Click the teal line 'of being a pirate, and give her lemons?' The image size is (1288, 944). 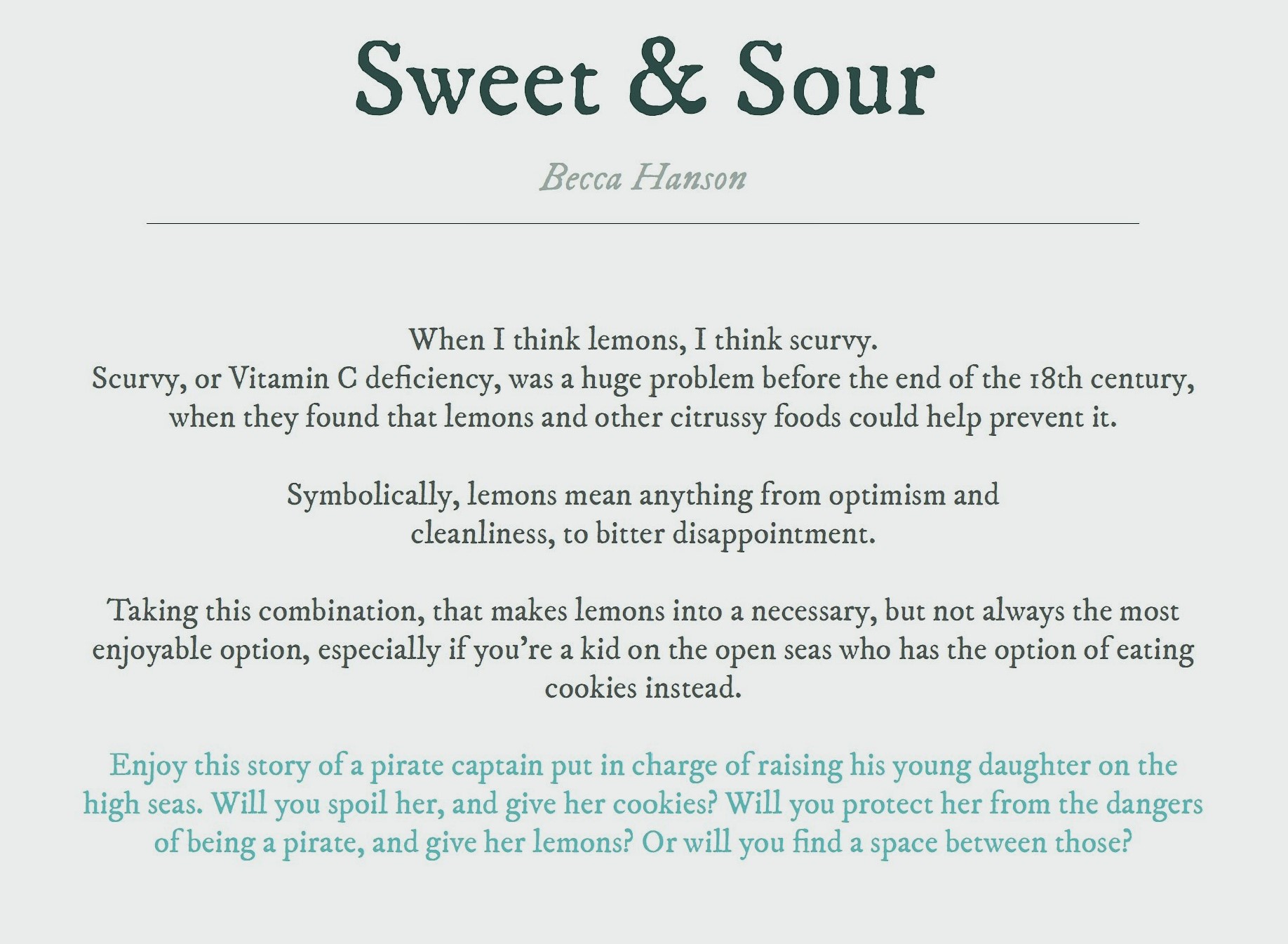point(394,843)
